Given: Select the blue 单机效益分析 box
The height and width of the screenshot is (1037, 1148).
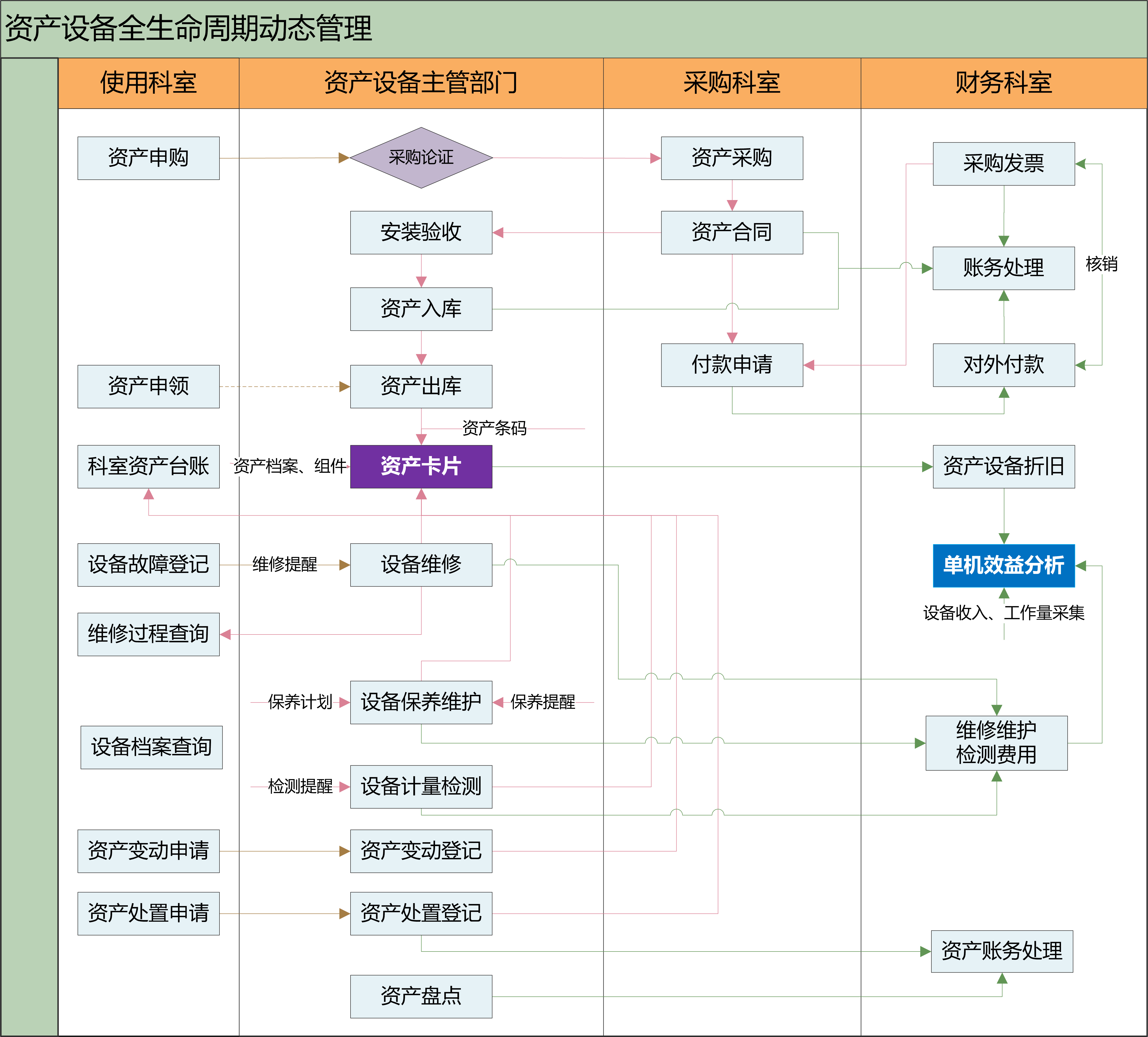Looking at the screenshot, I should (1003, 565).
